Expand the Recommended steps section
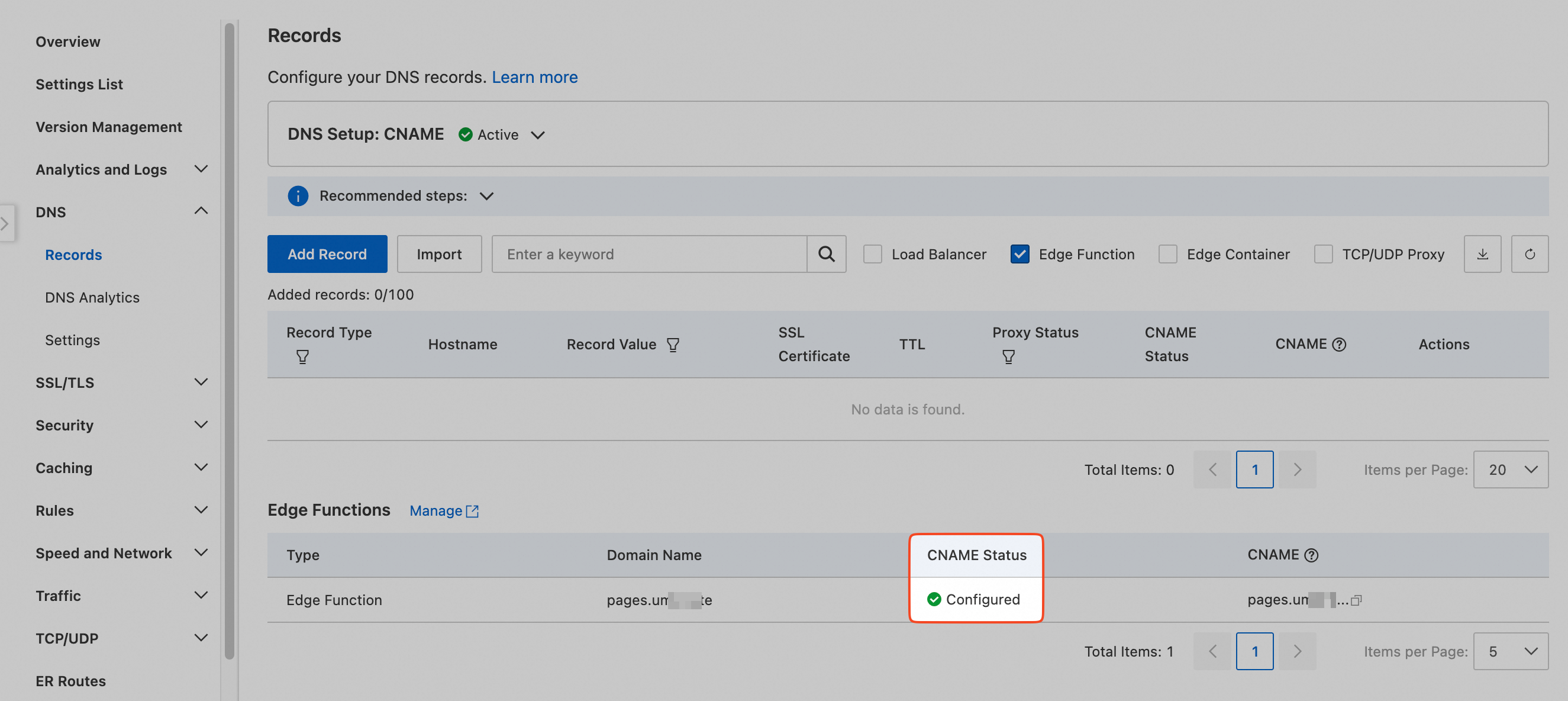This screenshot has width=1568, height=701. click(486, 196)
